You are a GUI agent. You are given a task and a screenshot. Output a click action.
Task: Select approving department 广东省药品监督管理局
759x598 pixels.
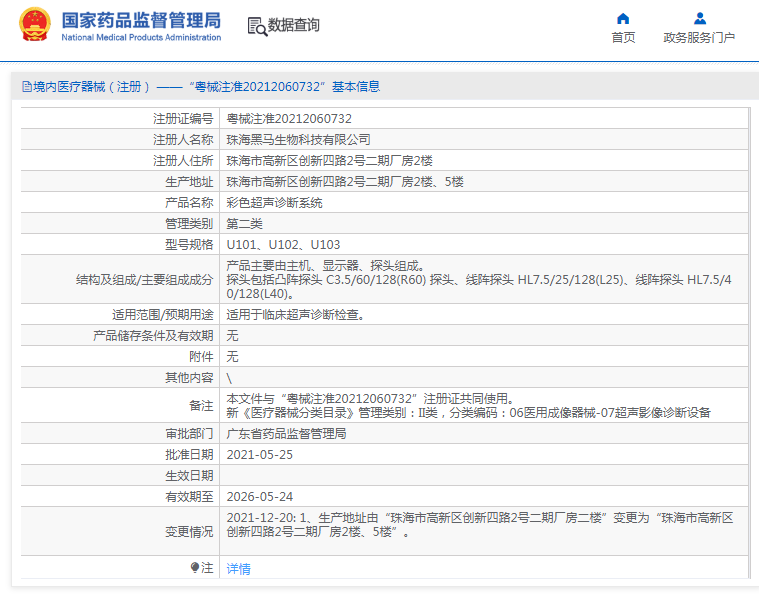(x=286, y=433)
